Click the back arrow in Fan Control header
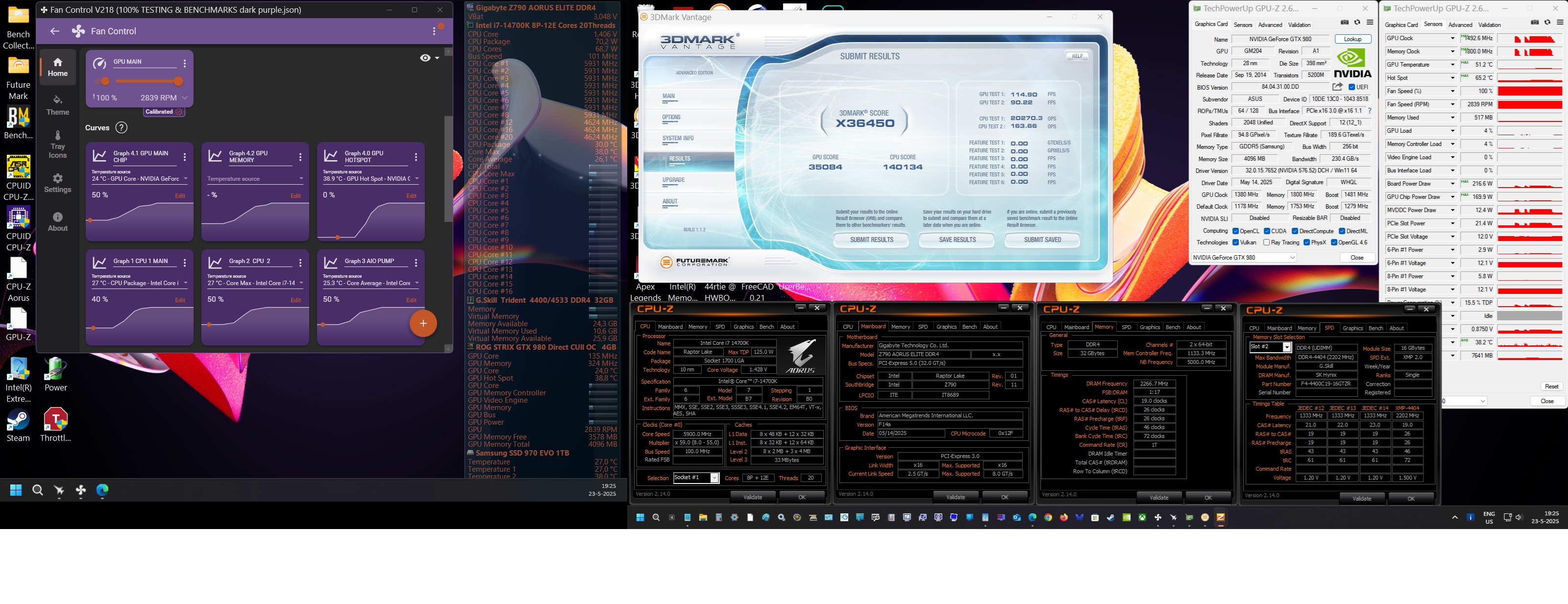 tap(55, 31)
